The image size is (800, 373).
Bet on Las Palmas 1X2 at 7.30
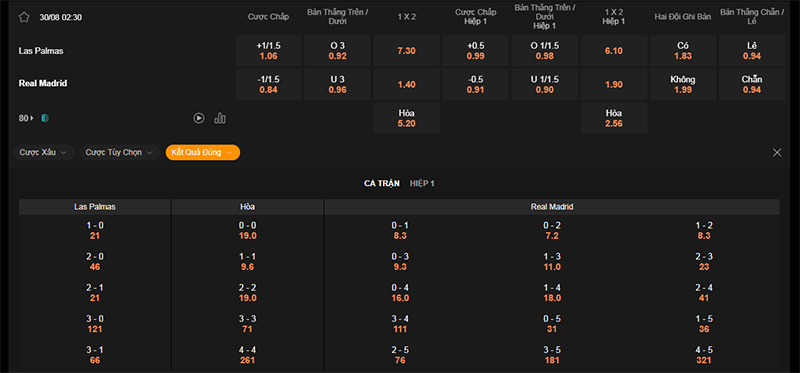407,51
